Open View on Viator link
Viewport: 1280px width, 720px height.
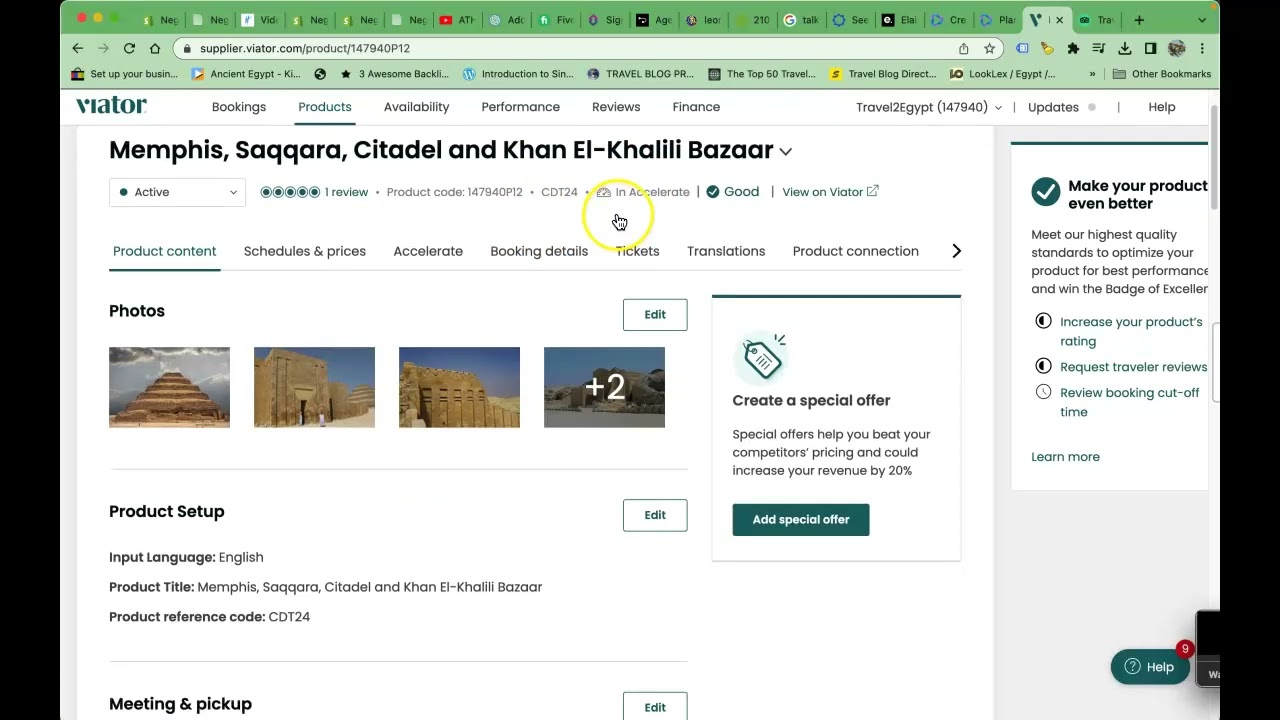coord(830,192)
